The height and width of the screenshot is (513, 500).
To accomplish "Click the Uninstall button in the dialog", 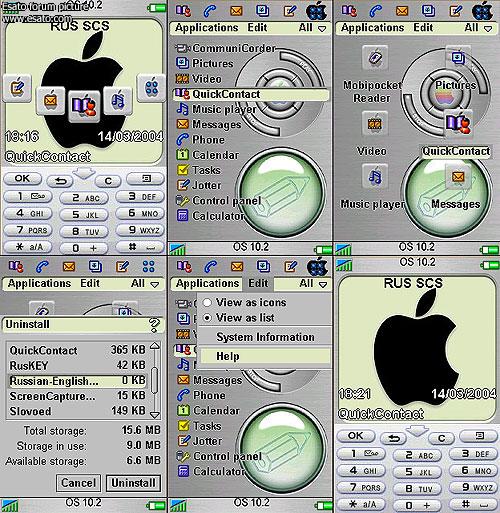I will click(133, 483).
